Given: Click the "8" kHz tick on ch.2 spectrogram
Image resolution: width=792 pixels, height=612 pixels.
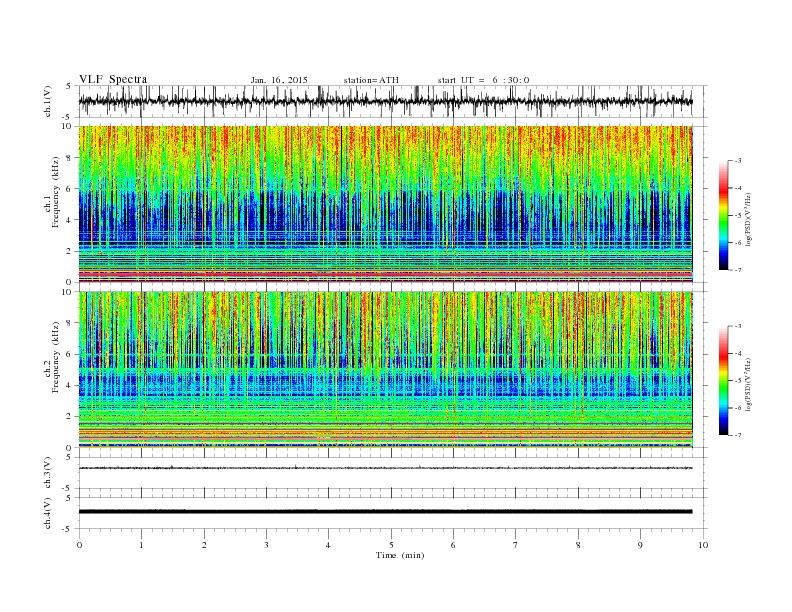Looking at the screenshot, I should pos(70,323).
